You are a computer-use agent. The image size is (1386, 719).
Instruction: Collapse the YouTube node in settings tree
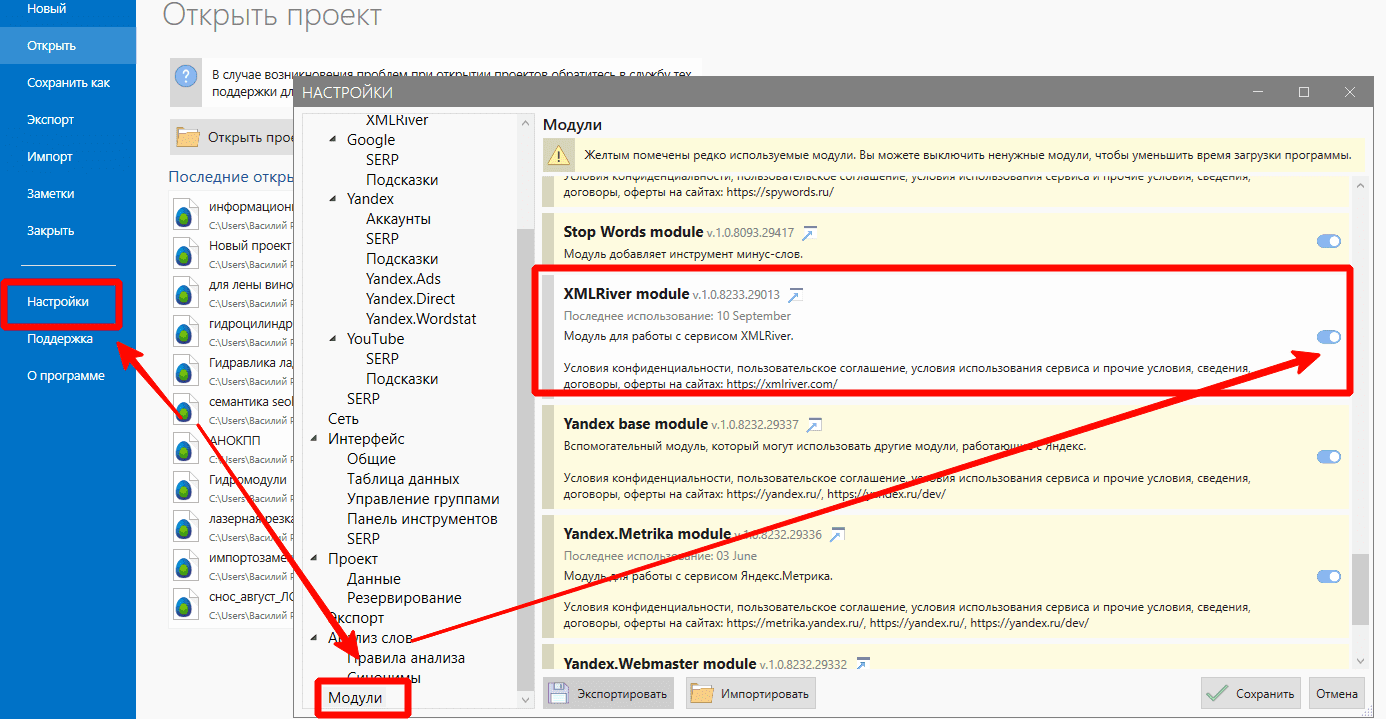coord(333,339)
